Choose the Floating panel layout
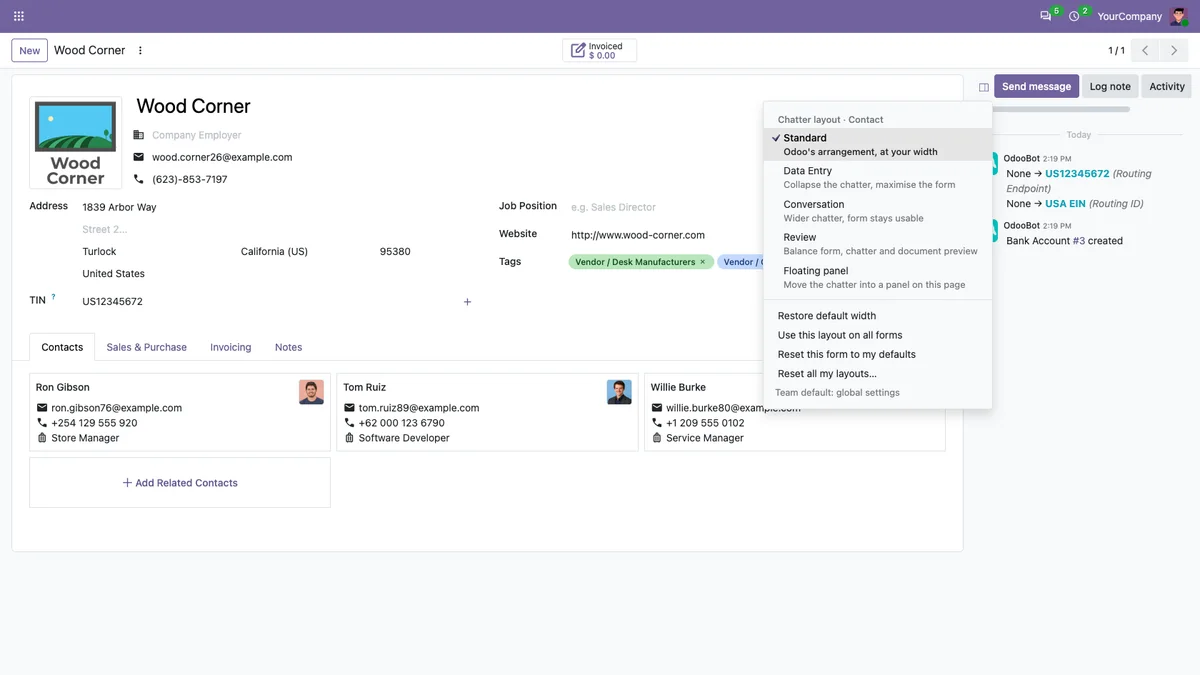Screen dimensions: 1200x675 click(878, 277)
